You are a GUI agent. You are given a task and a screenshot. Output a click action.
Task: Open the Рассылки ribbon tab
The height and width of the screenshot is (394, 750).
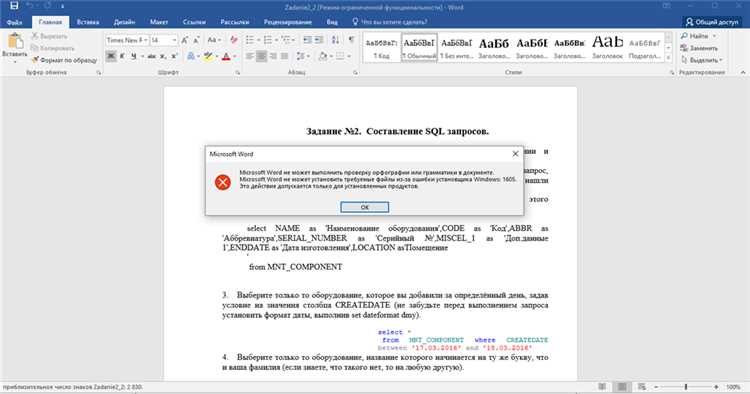tap(234, 22)
